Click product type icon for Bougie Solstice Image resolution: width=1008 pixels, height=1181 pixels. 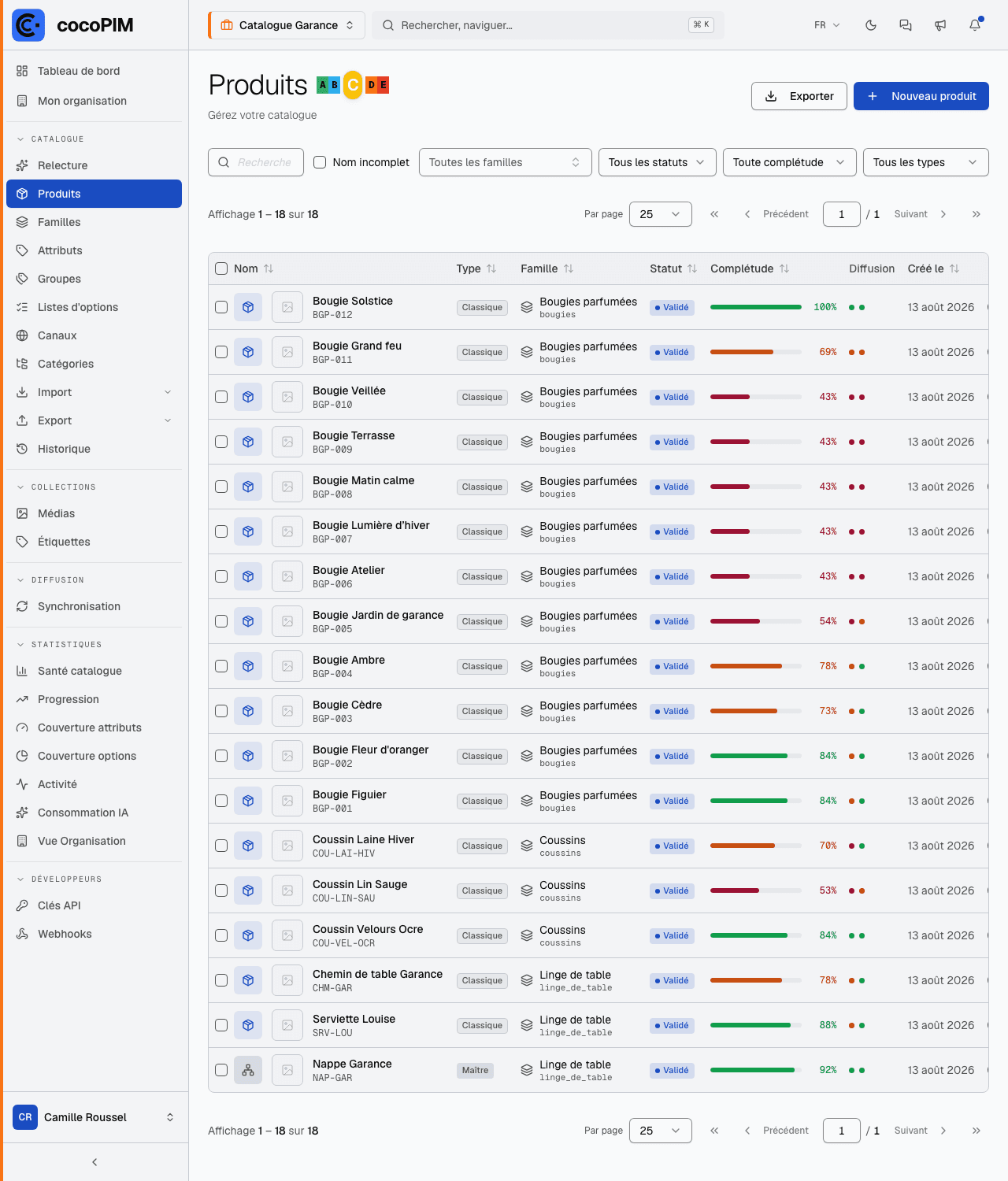click(x=248, y=307)
